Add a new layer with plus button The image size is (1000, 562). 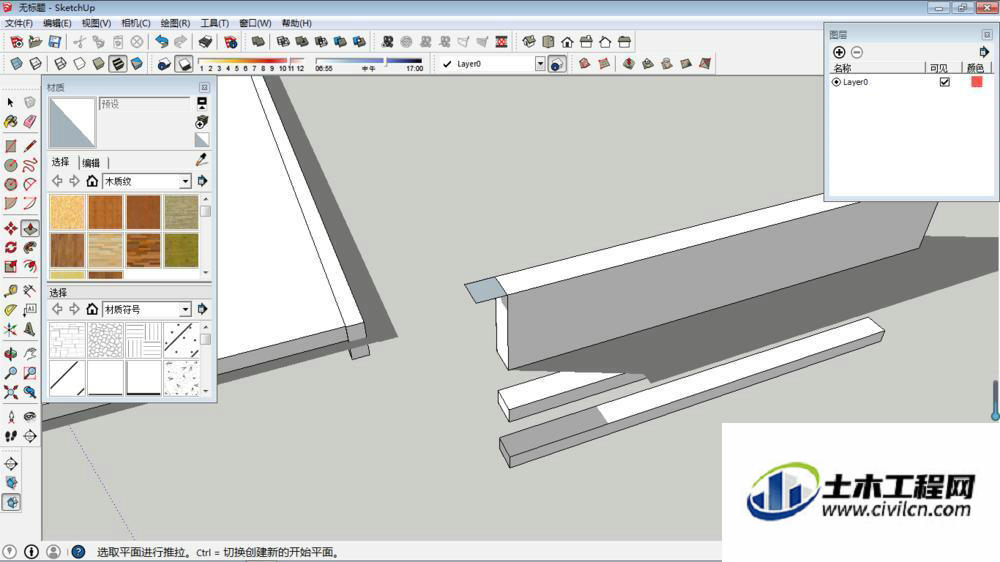coord(839,52)
